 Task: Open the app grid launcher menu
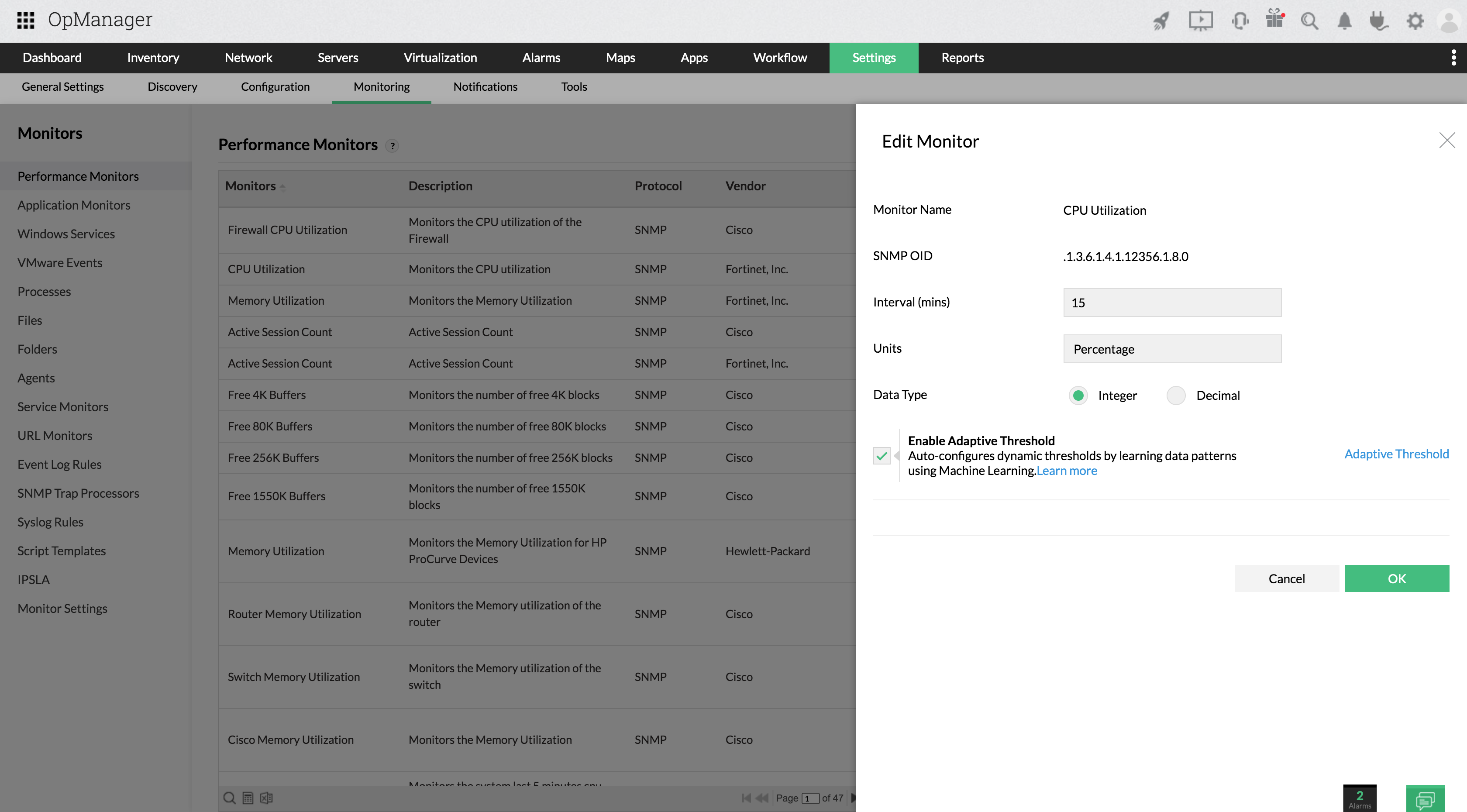pyautogui.click(x=26, y=20)
